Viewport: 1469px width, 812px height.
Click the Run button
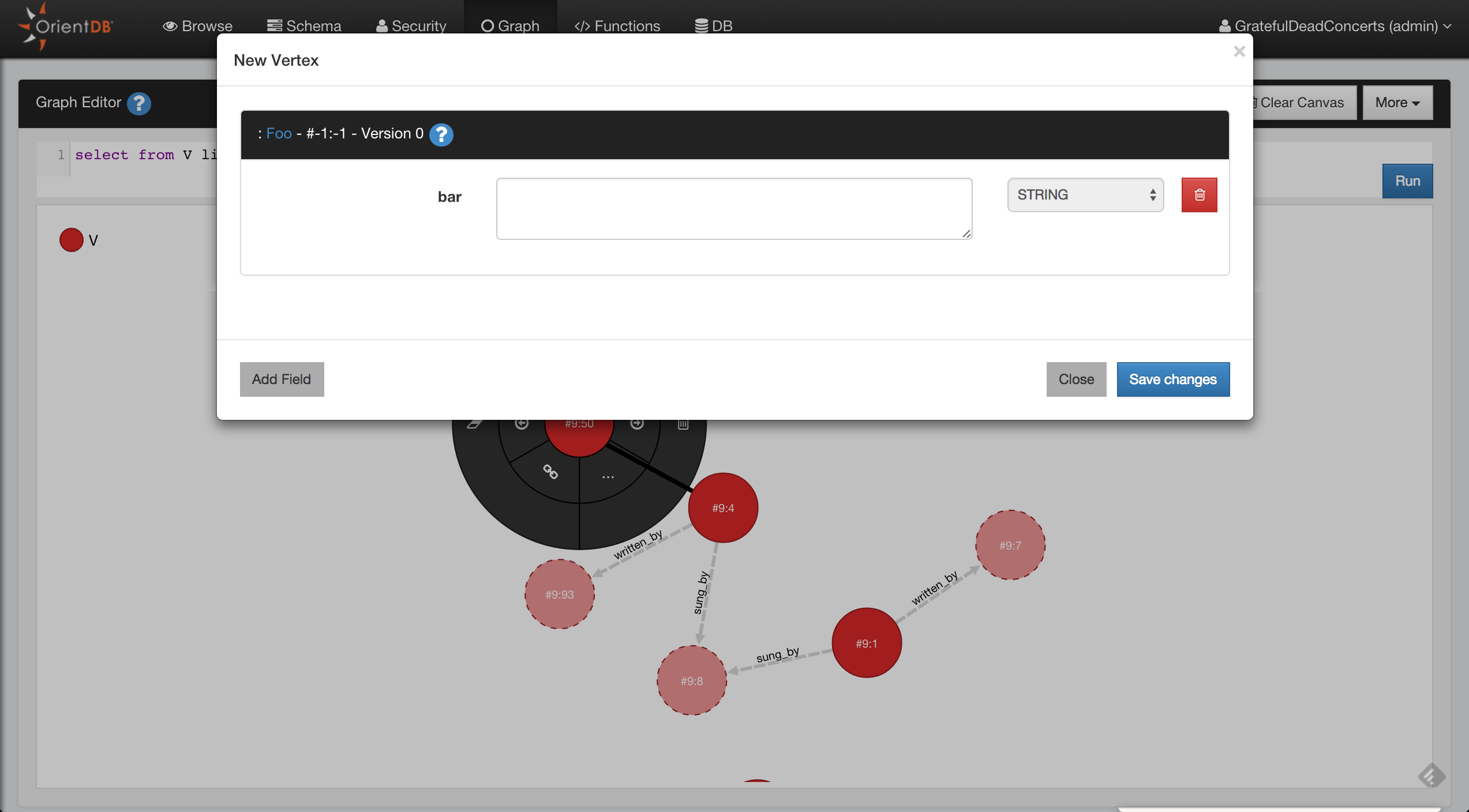[x=1408, y=181]
